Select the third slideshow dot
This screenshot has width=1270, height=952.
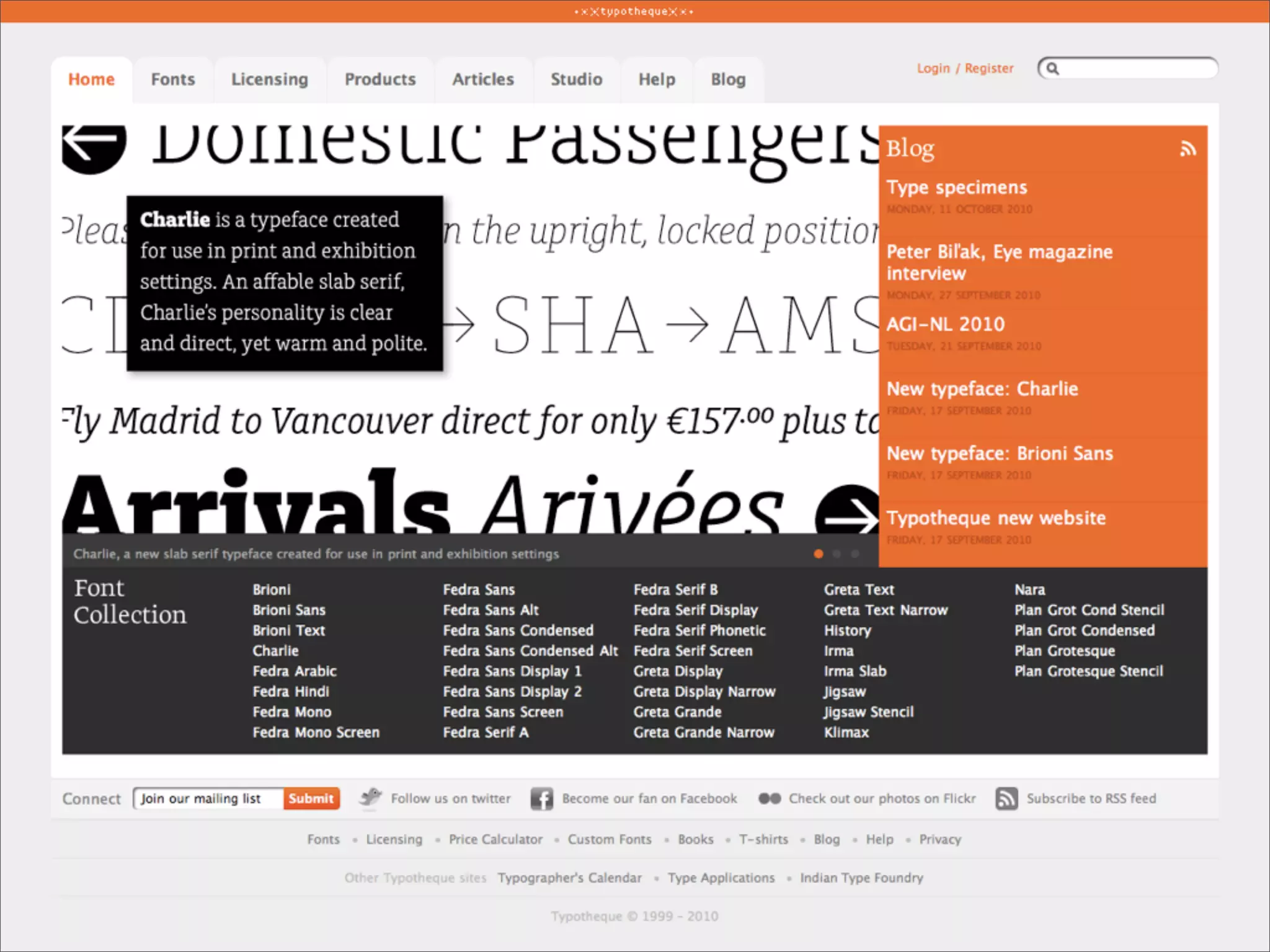pyautogui.click(x=855, y=553)
